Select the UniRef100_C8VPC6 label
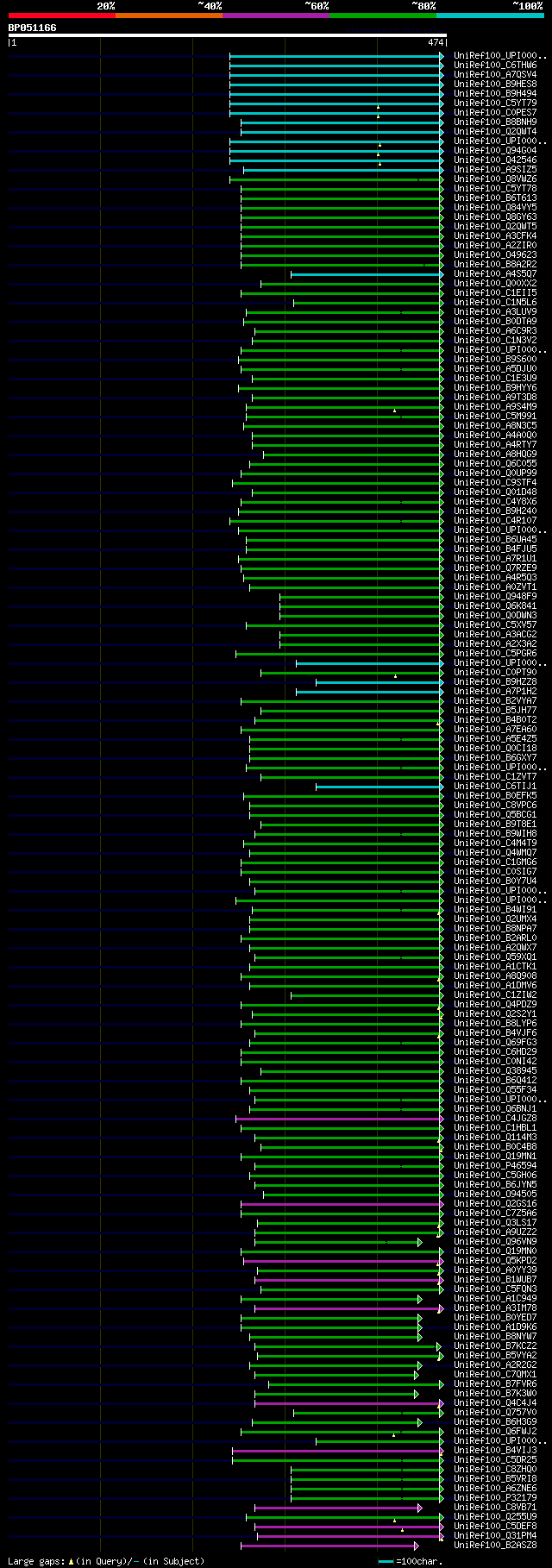Image resolution: width=552 pixels, height=1568 pixels. coord(495,805)
